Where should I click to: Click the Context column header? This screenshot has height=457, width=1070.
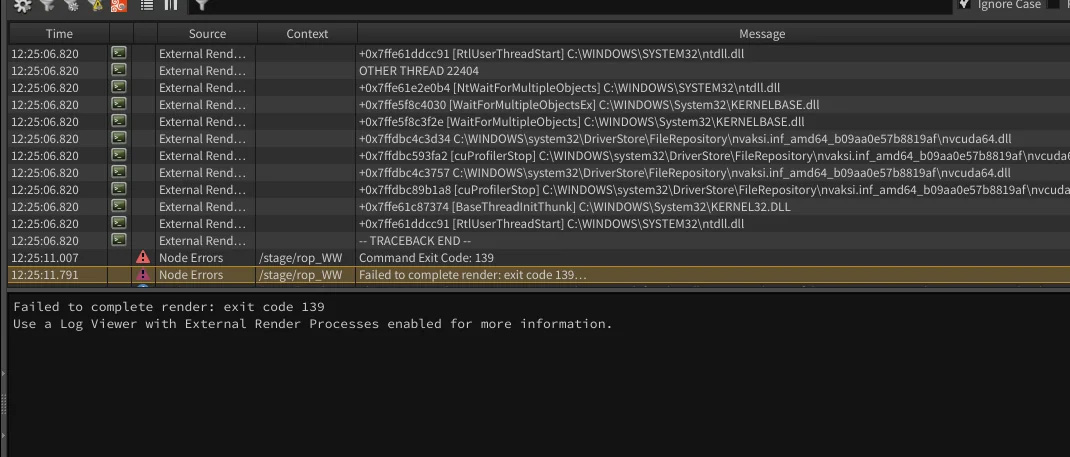click(x=307, y=34)
